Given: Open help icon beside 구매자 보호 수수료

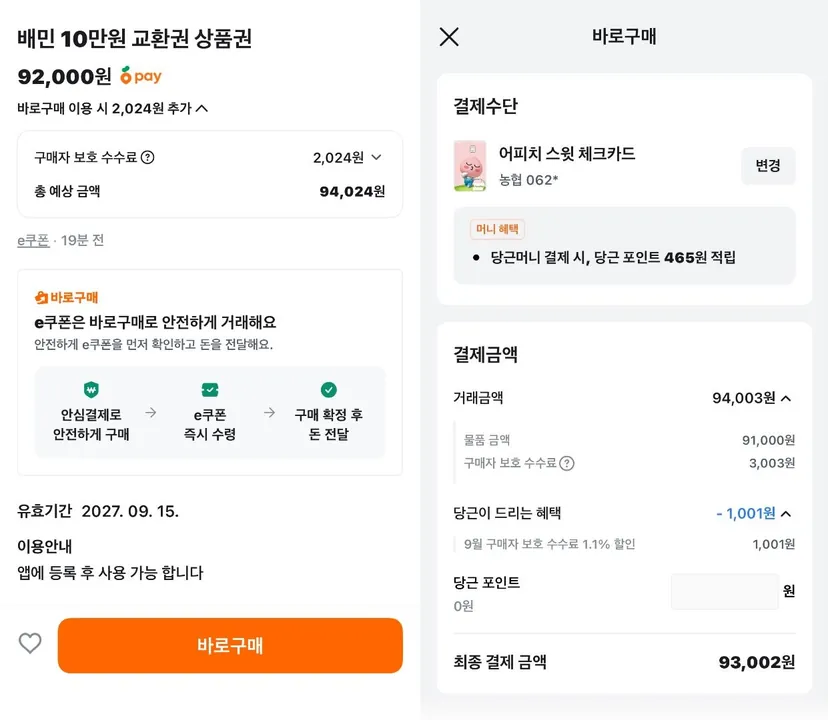Looking at the screenshot, I should click(x=148, y=157).
